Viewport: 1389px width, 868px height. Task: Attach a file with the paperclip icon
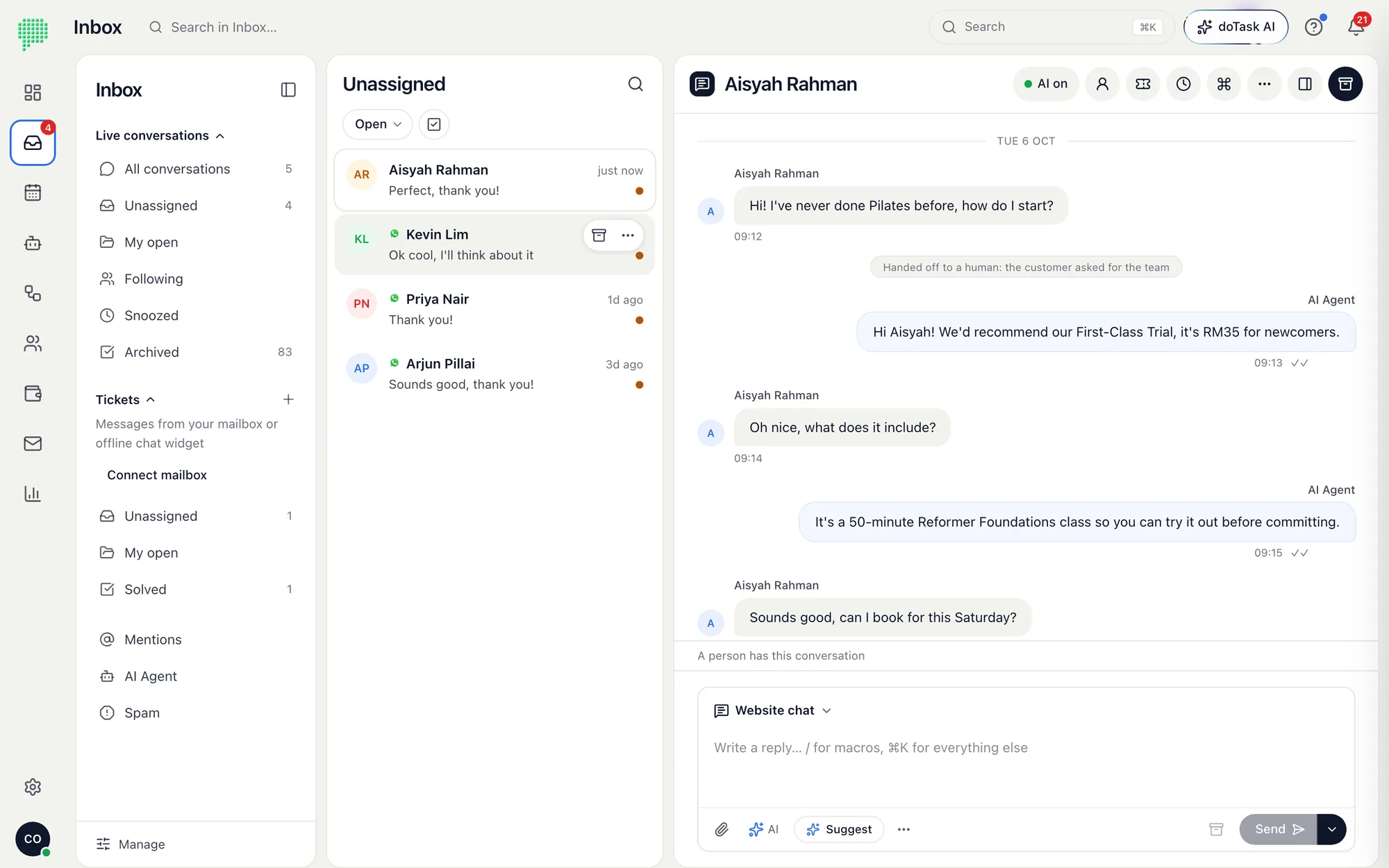click(722, 829)
